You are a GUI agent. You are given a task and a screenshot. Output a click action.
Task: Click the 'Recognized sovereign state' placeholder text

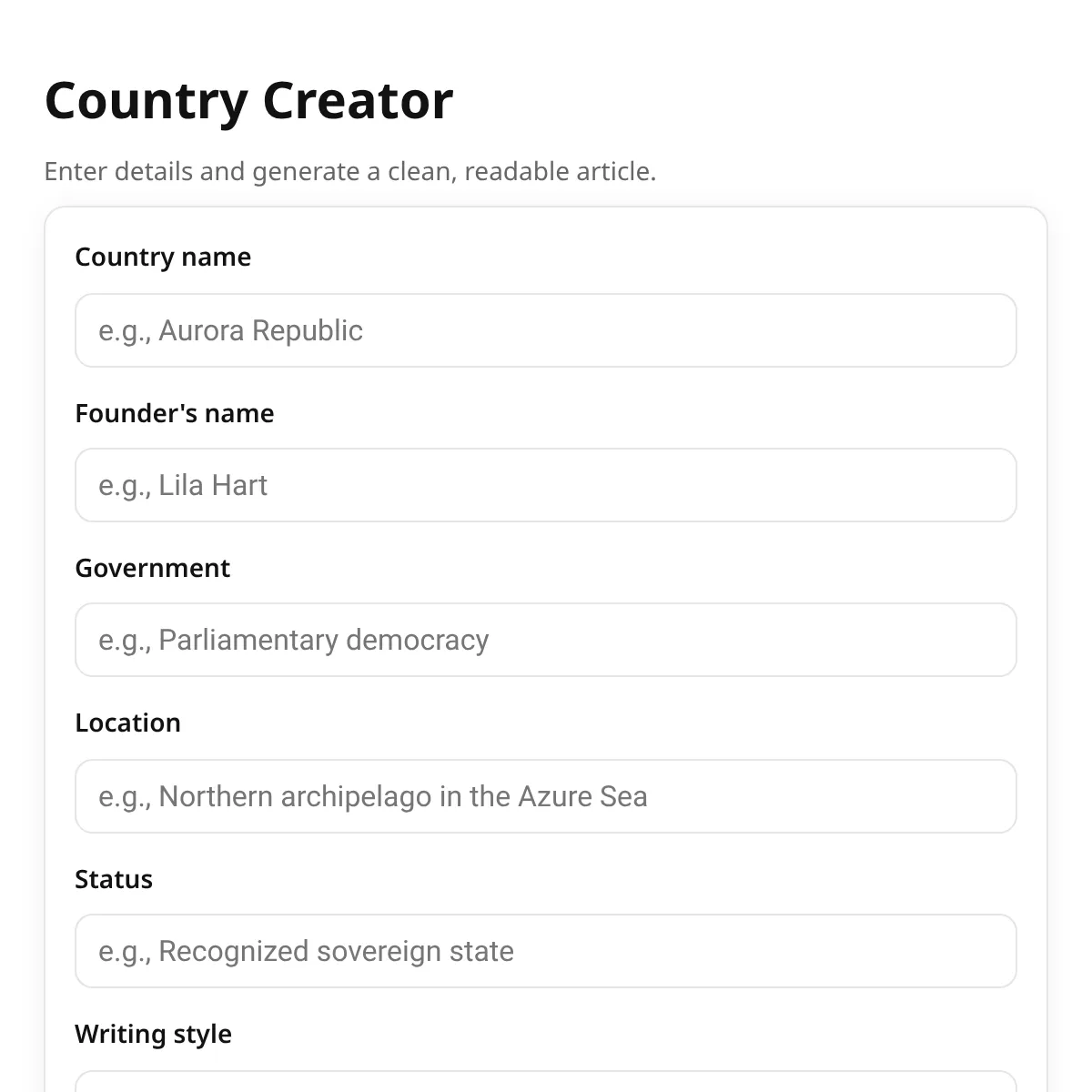tap(337, 951)
